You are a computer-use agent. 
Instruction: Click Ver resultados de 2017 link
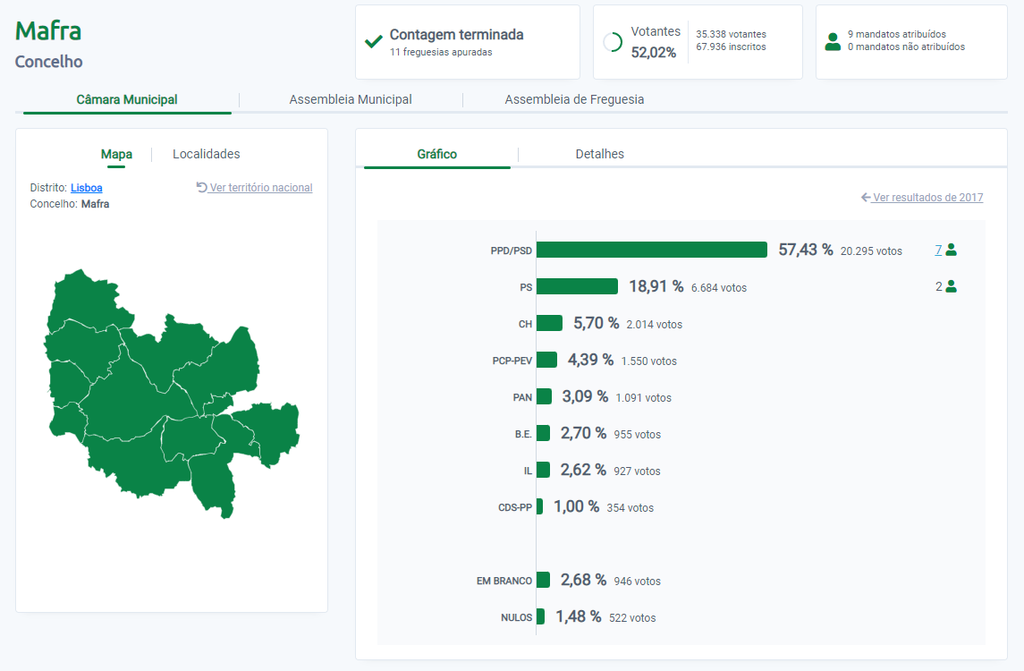928,198
